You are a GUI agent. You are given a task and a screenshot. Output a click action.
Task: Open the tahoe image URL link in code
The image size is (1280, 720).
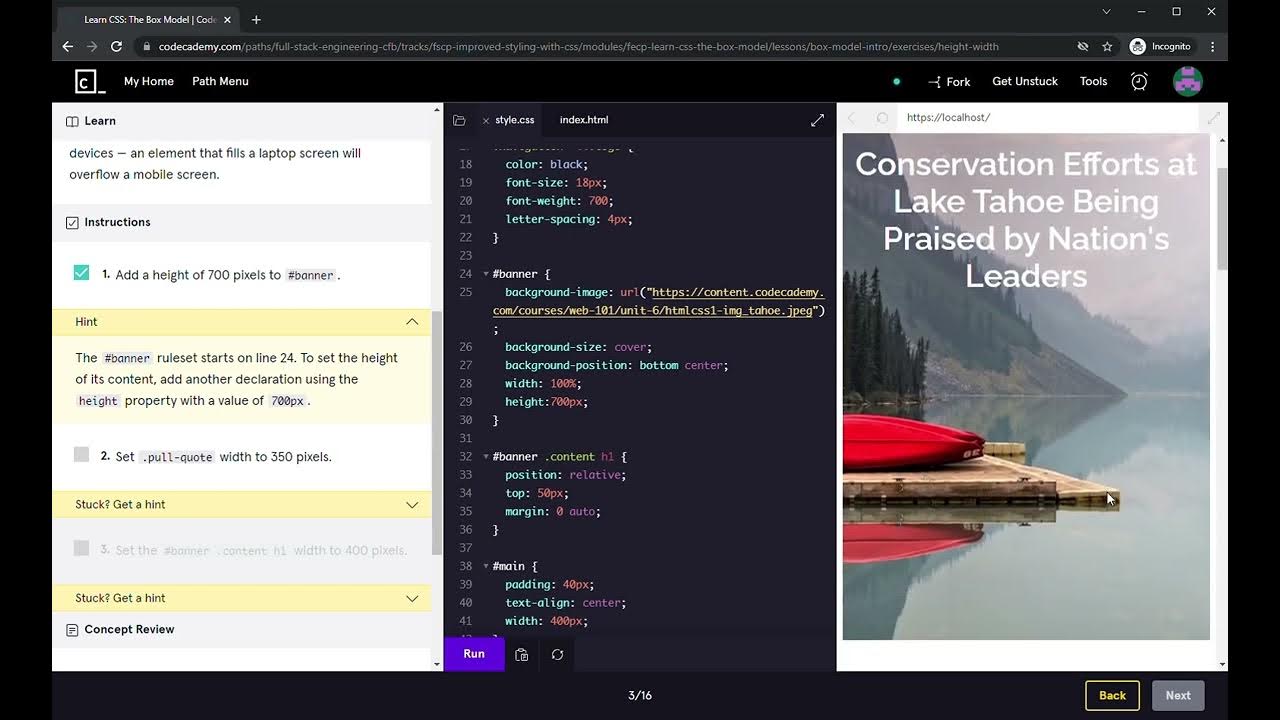[x=659, y=302]
